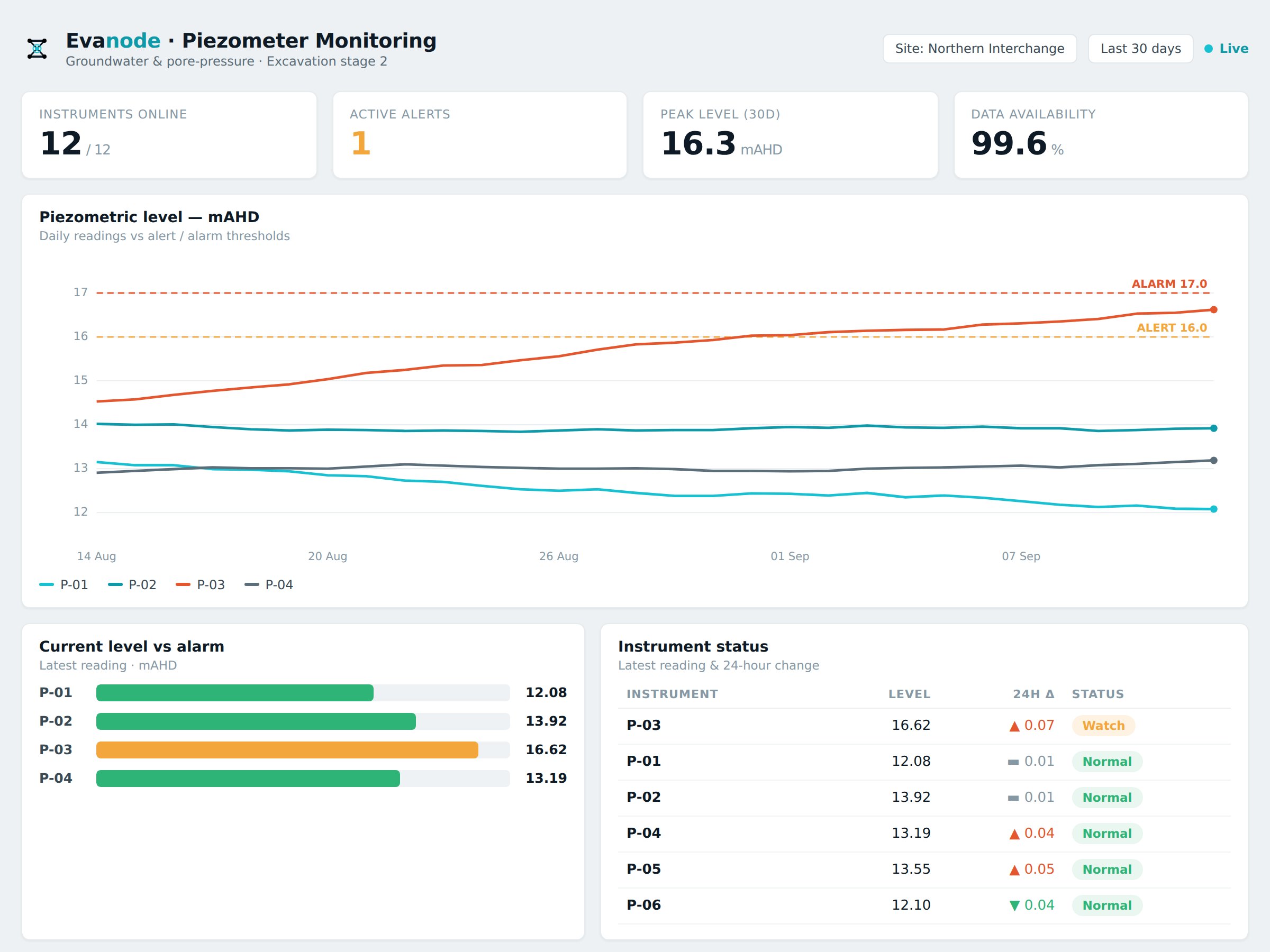
Task: Click the up-arrow icon in P-04 row
Action: [1014, 834]
